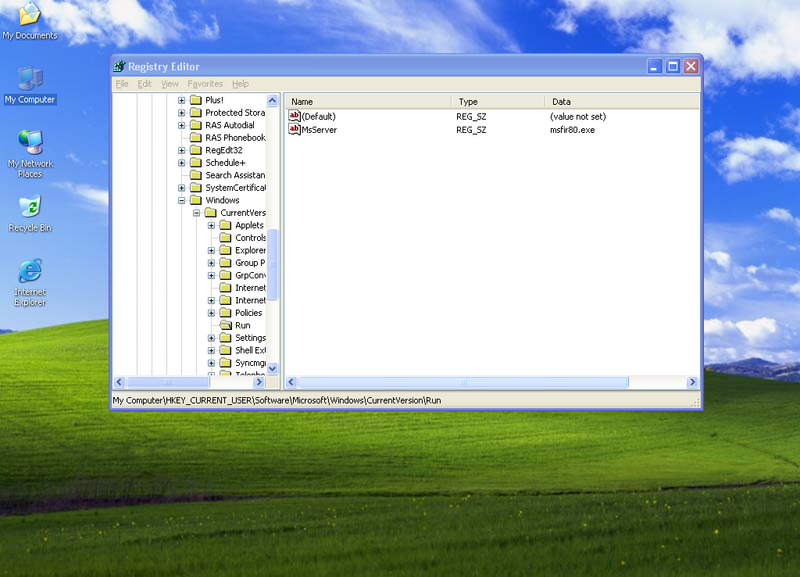Click the tree pane's scroll down arrow
This screenshot has width=800, height=577.
pyautogui.click(x=272, y=368)
